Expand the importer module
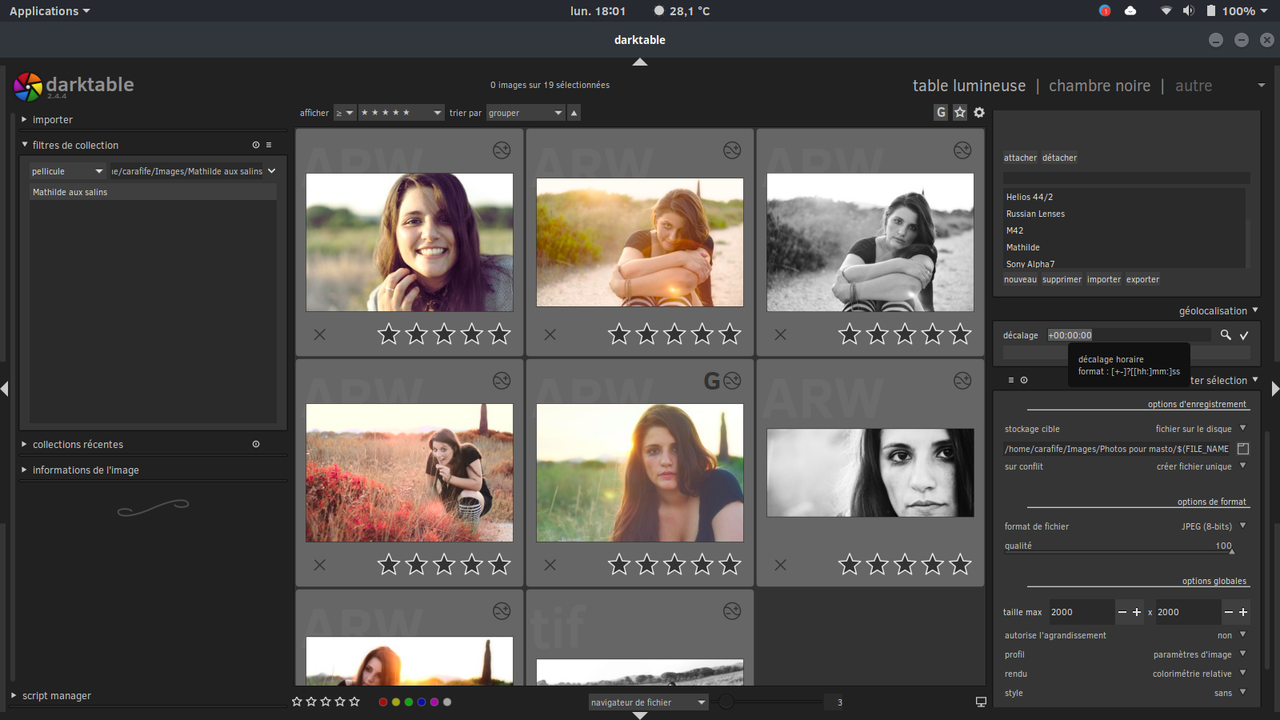 [53, 120]
